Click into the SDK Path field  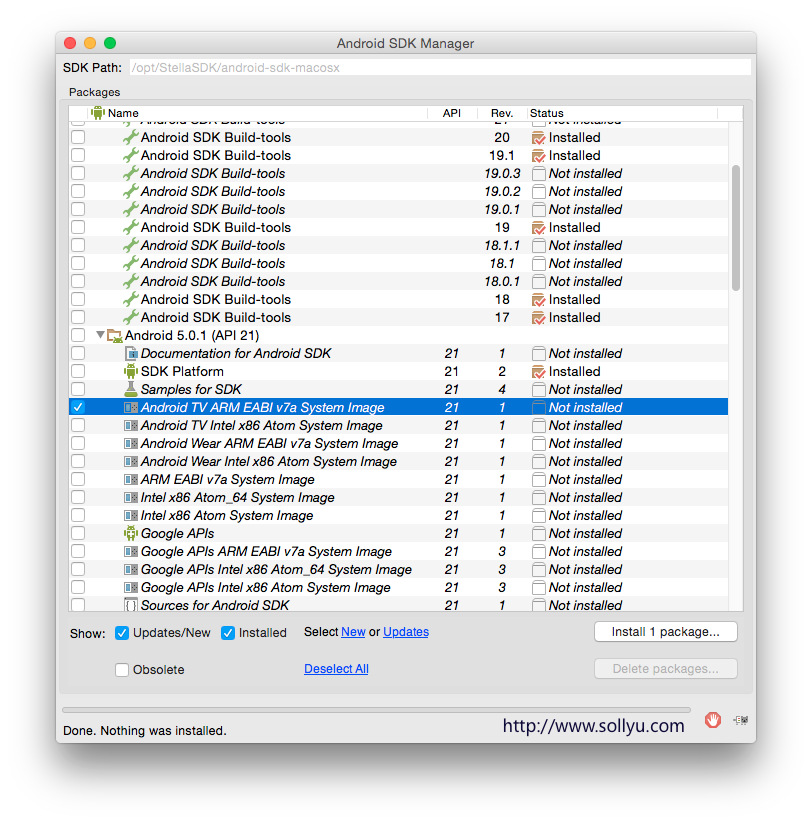click(x=440, y=67)
